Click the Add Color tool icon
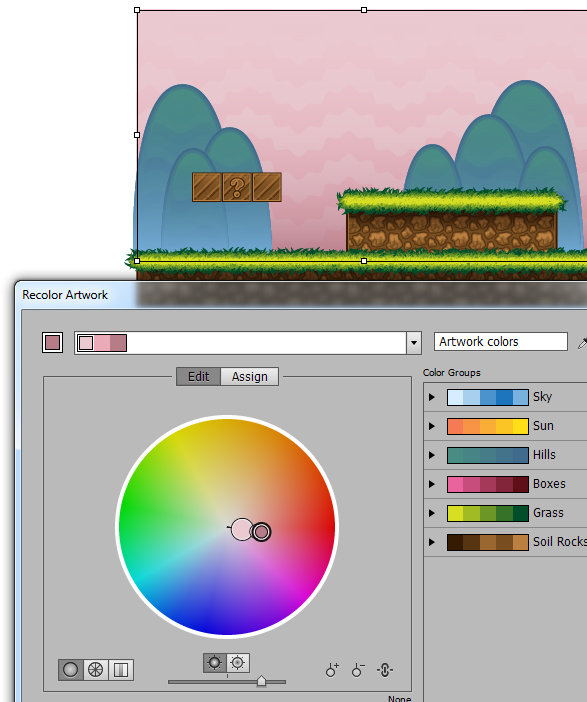 click(x=332, y=670)
